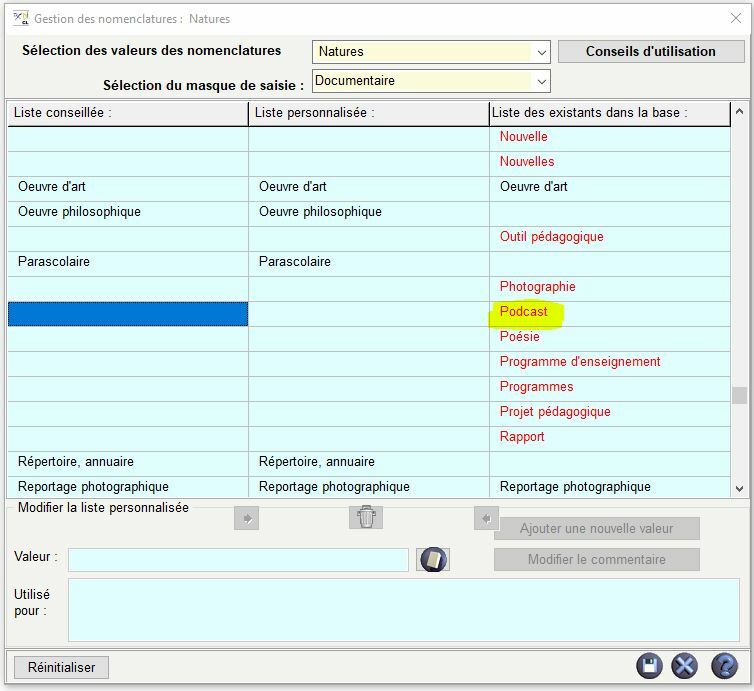Image resolution: width=754 pixels, height=691 pixels.
Task: Click the list scrollbar down arrow
Action: pos(740,488)
